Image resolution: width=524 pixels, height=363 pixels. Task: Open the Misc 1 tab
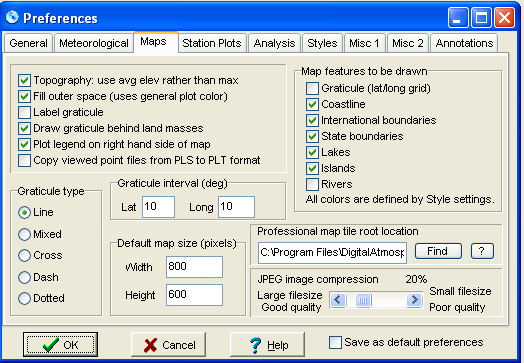[x=364, y=43]
